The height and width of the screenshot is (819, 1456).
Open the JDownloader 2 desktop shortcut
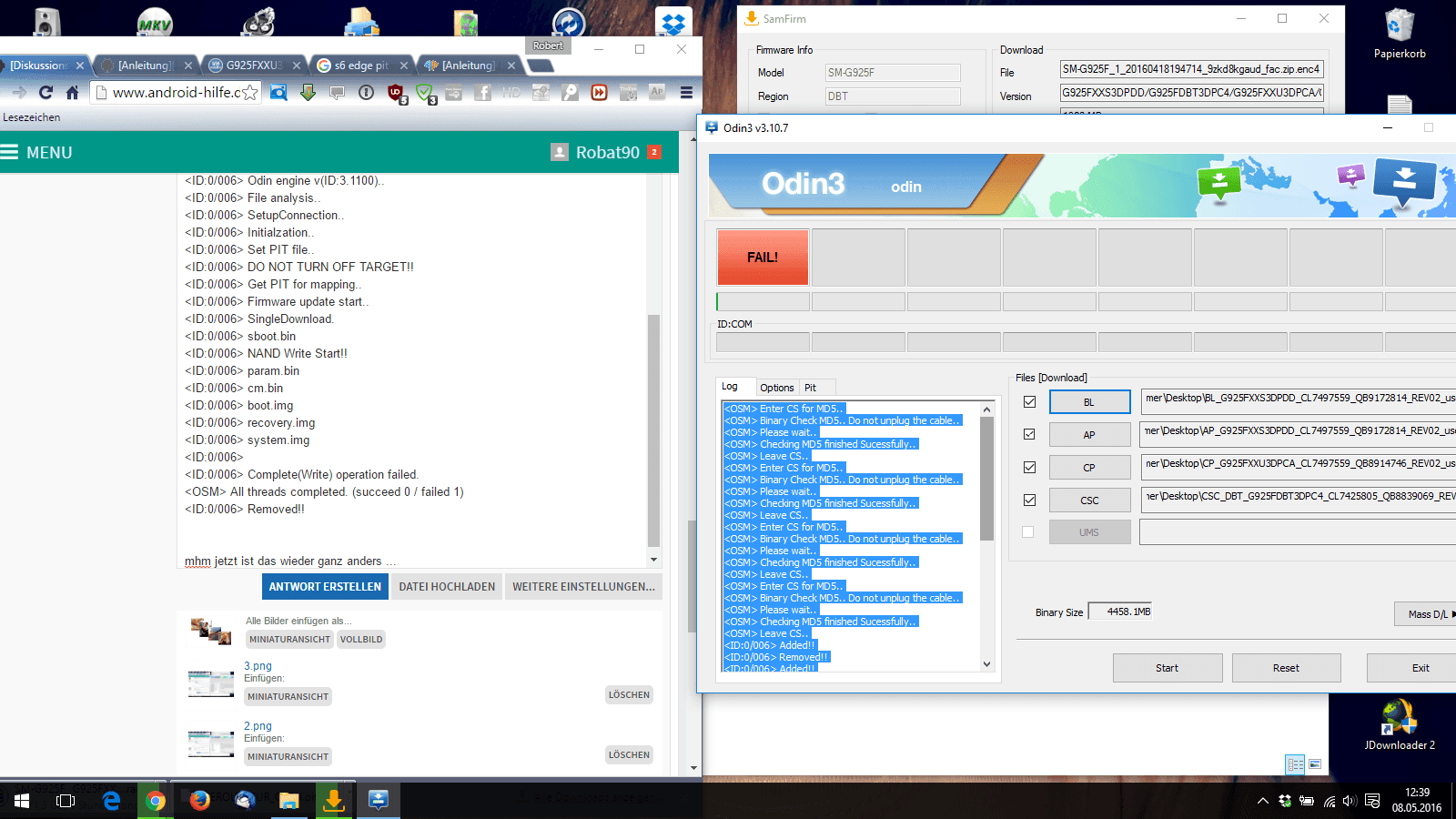(x=1399, y=724)
